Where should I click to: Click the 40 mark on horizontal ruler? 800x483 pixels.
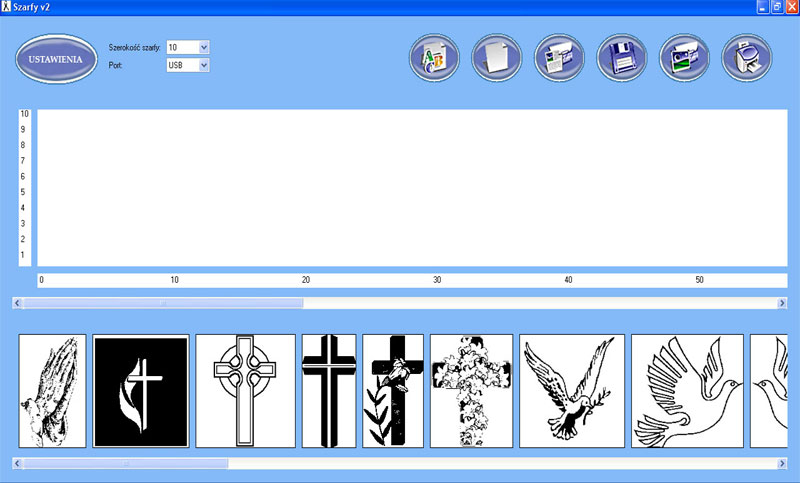[x=568, y=280]
